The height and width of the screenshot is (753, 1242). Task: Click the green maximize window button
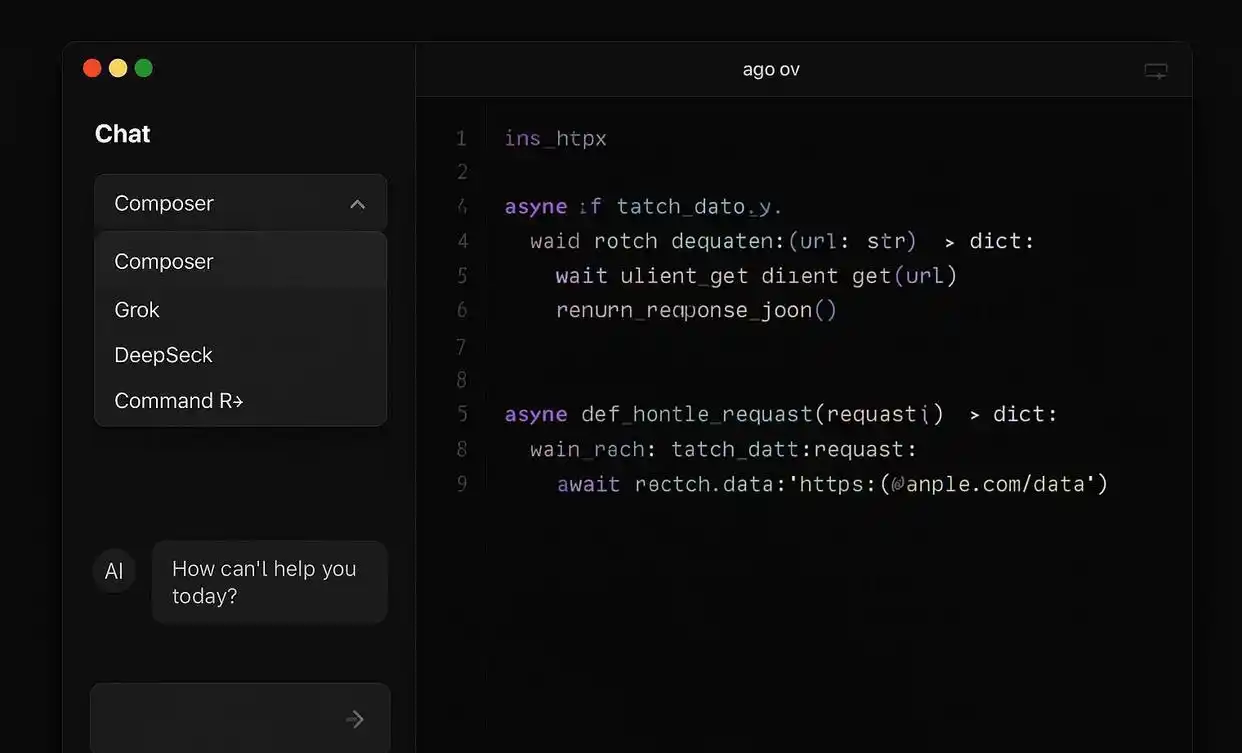pyautogui.click(x=144, y=68)
